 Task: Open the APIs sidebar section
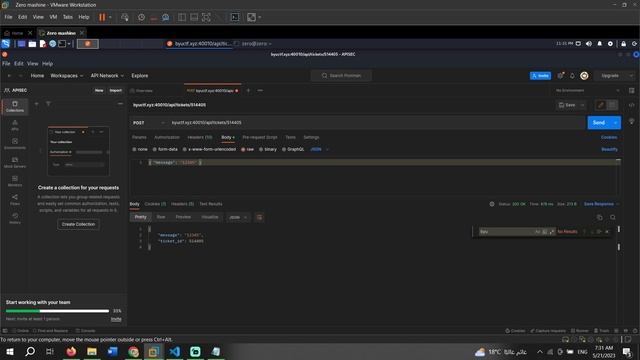[x=15, y=125]
